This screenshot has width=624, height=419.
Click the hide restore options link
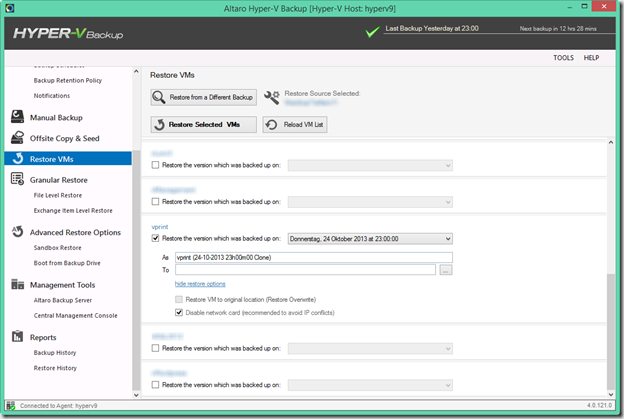[x=200, y=284]
